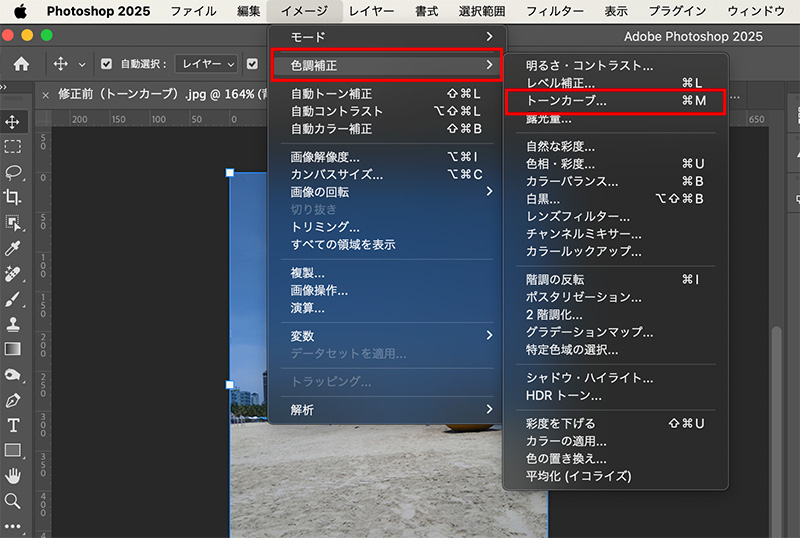The width and height of the screenshot is (800, 538).
Task: Open the Photoshop 2025 application menu
Action: point(98,11)
